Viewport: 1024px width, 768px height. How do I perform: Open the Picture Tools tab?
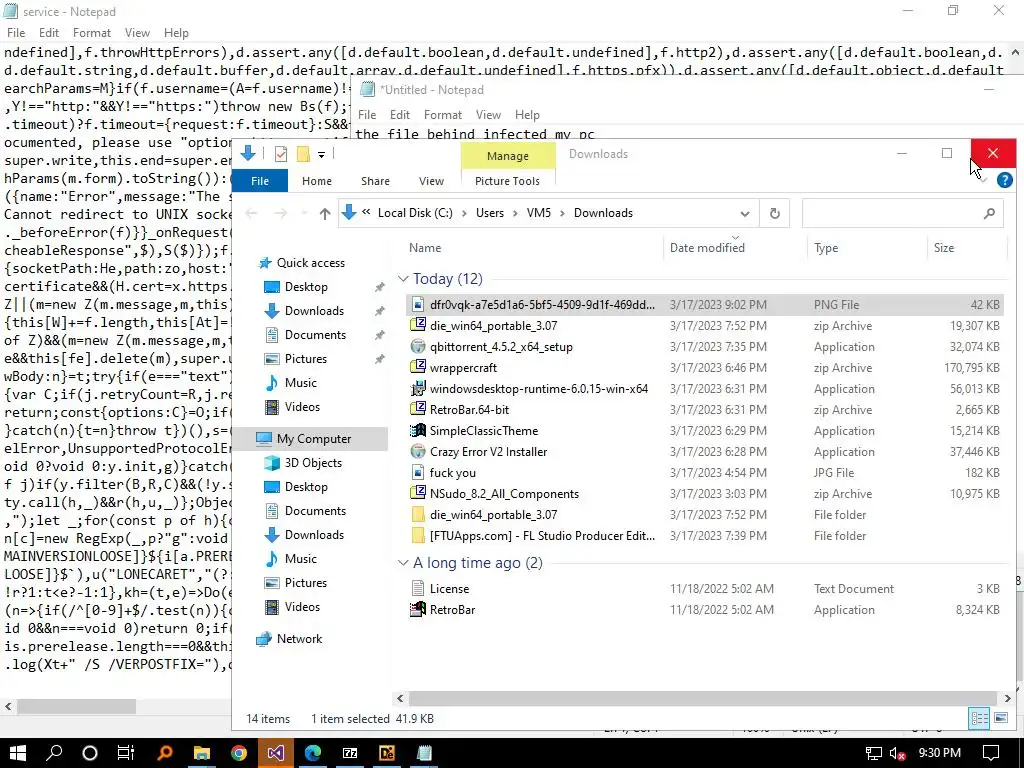click(x=507, y=181)
